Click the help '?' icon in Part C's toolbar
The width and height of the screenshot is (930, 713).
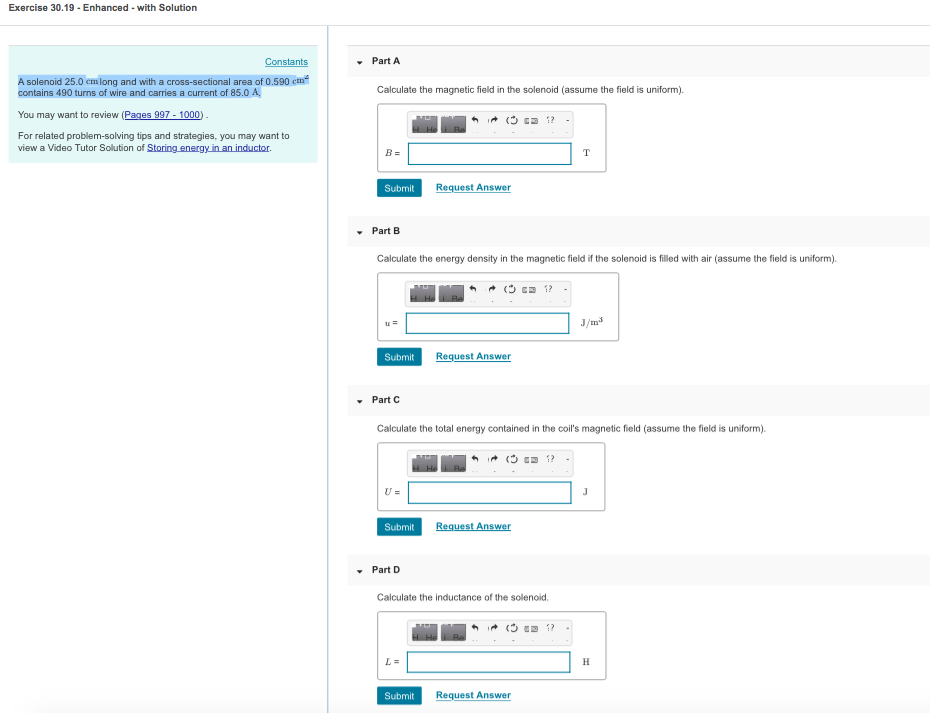coord(551,461)
